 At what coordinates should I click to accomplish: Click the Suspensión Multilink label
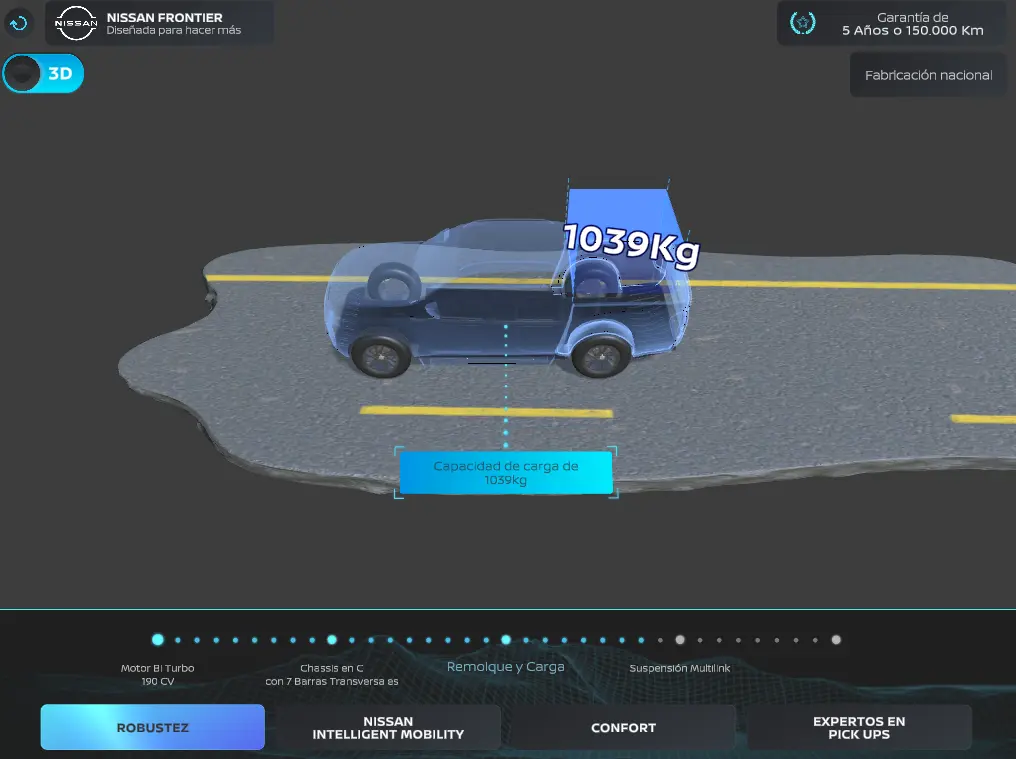point(680,668)
